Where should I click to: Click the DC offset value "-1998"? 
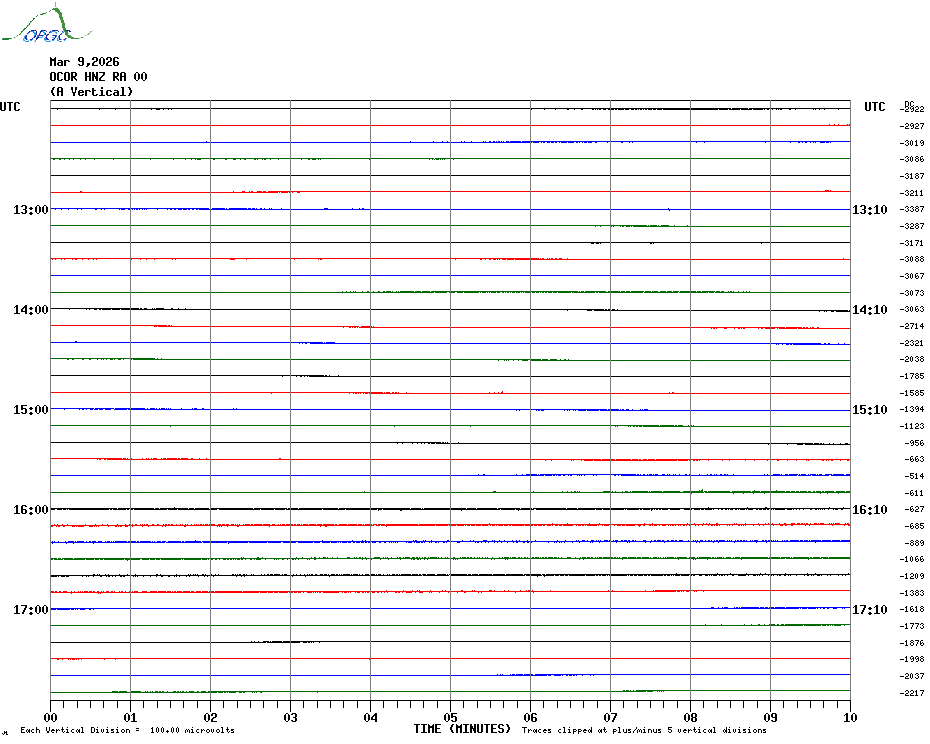(x=912, y=660)
